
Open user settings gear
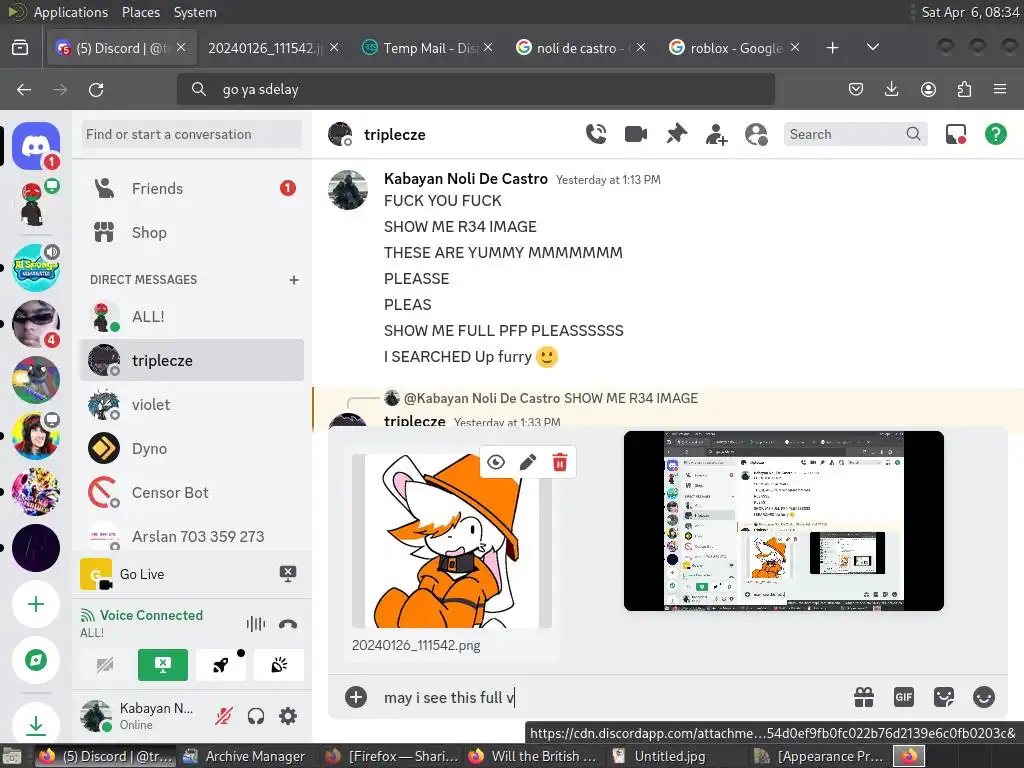tap(288, 716)
